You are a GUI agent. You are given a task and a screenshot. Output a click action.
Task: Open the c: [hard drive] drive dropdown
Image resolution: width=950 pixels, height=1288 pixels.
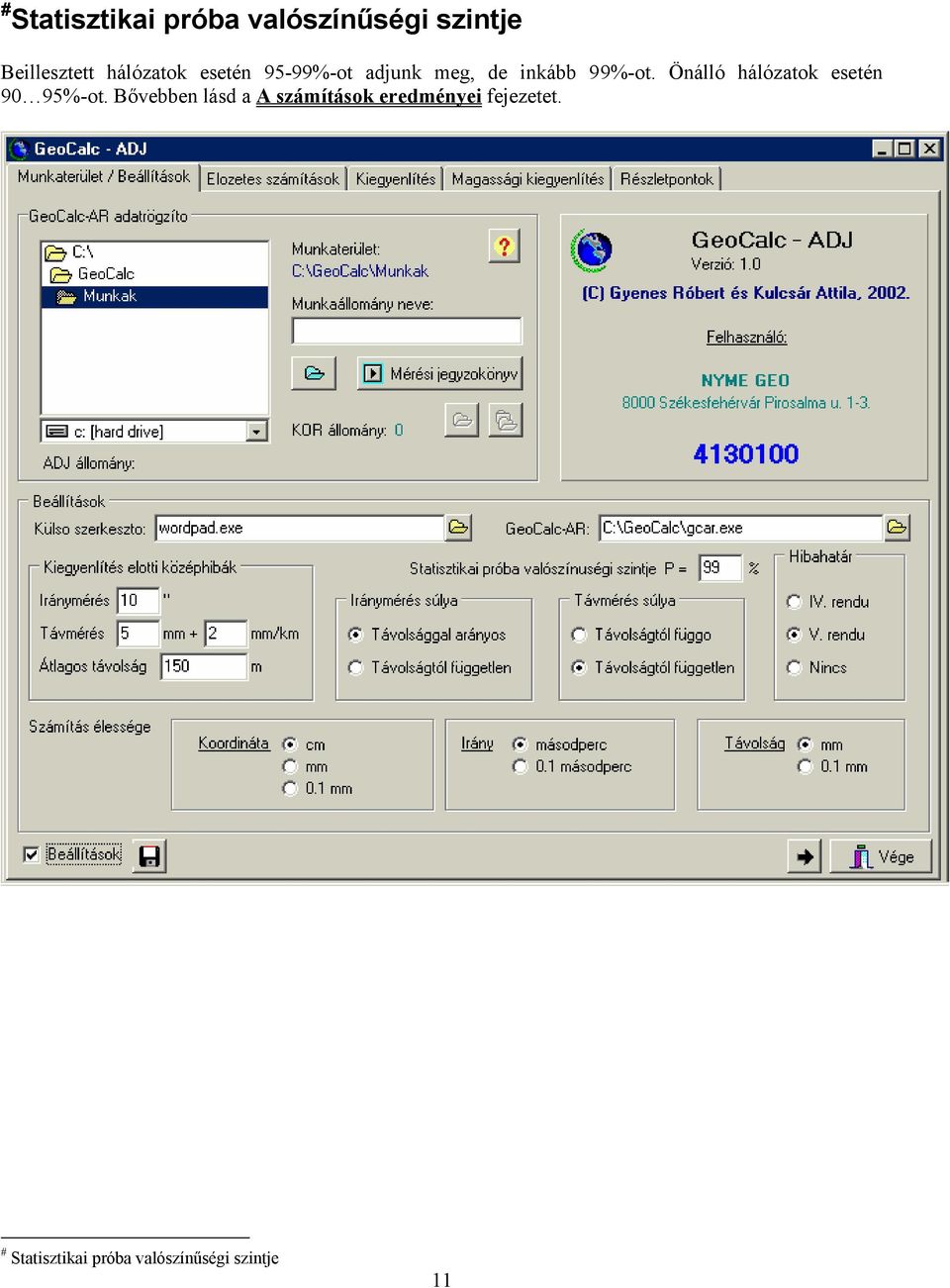click(257, 432)
